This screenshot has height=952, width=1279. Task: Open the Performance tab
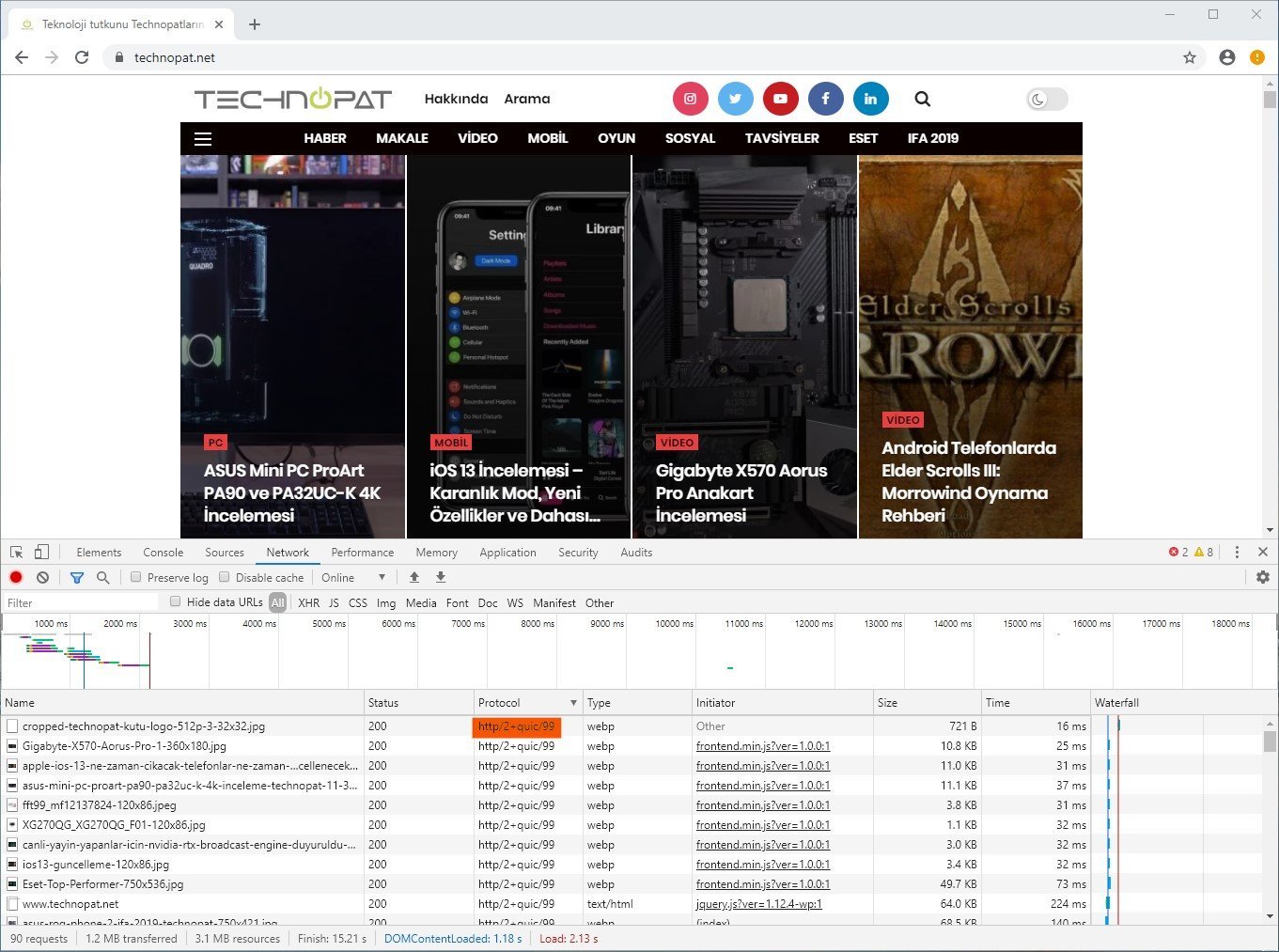tap(362, 553)
